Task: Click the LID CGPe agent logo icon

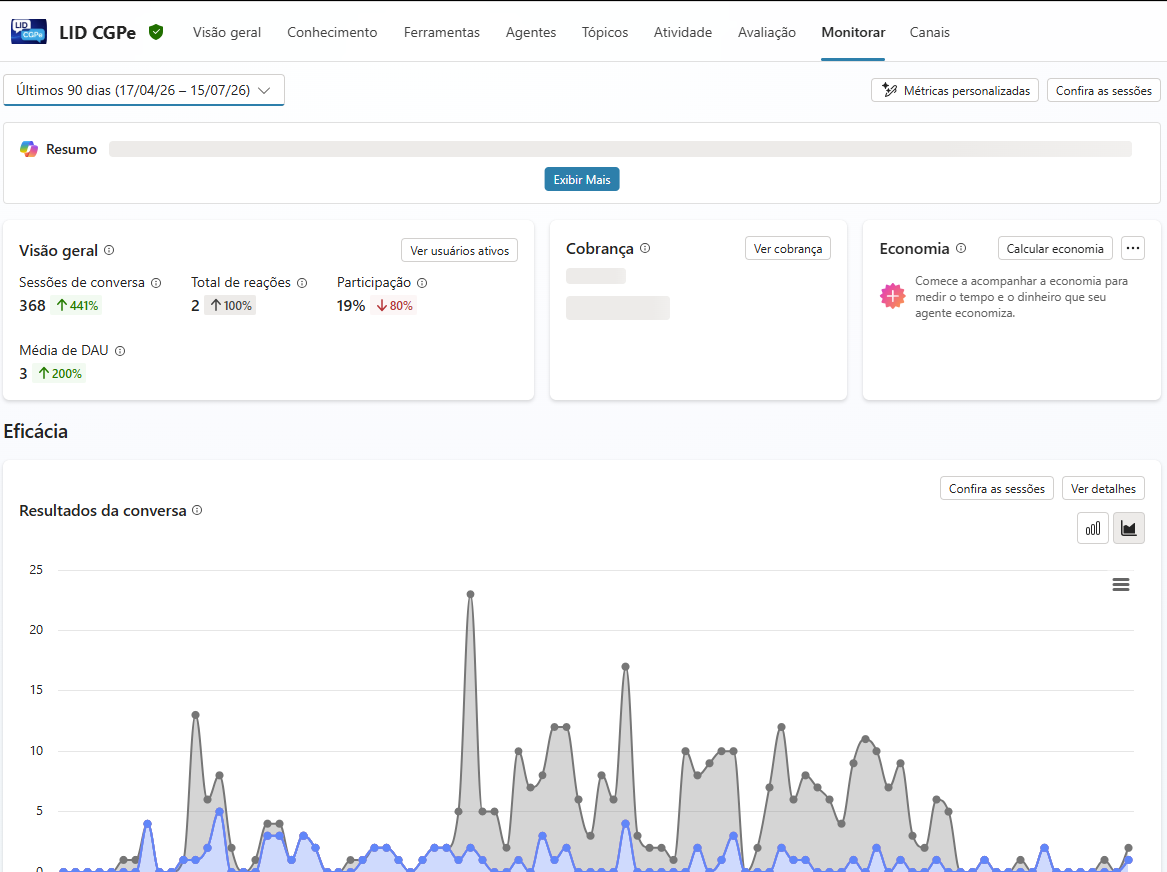Action: (29, 32)
